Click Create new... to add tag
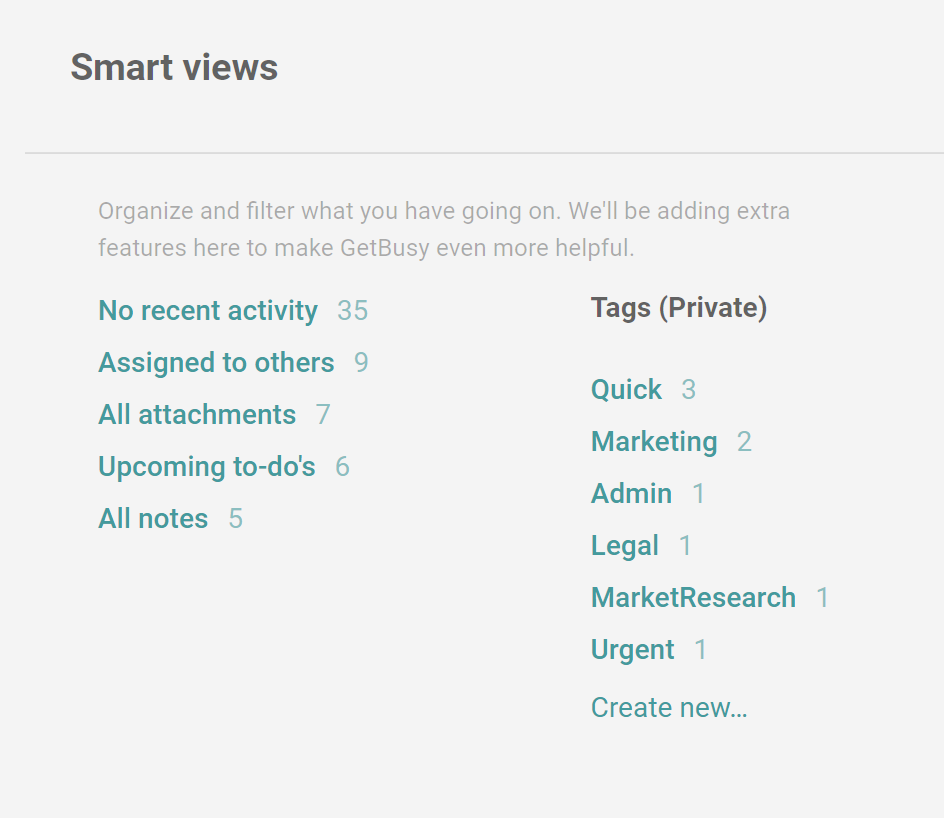 click(669, 707)
